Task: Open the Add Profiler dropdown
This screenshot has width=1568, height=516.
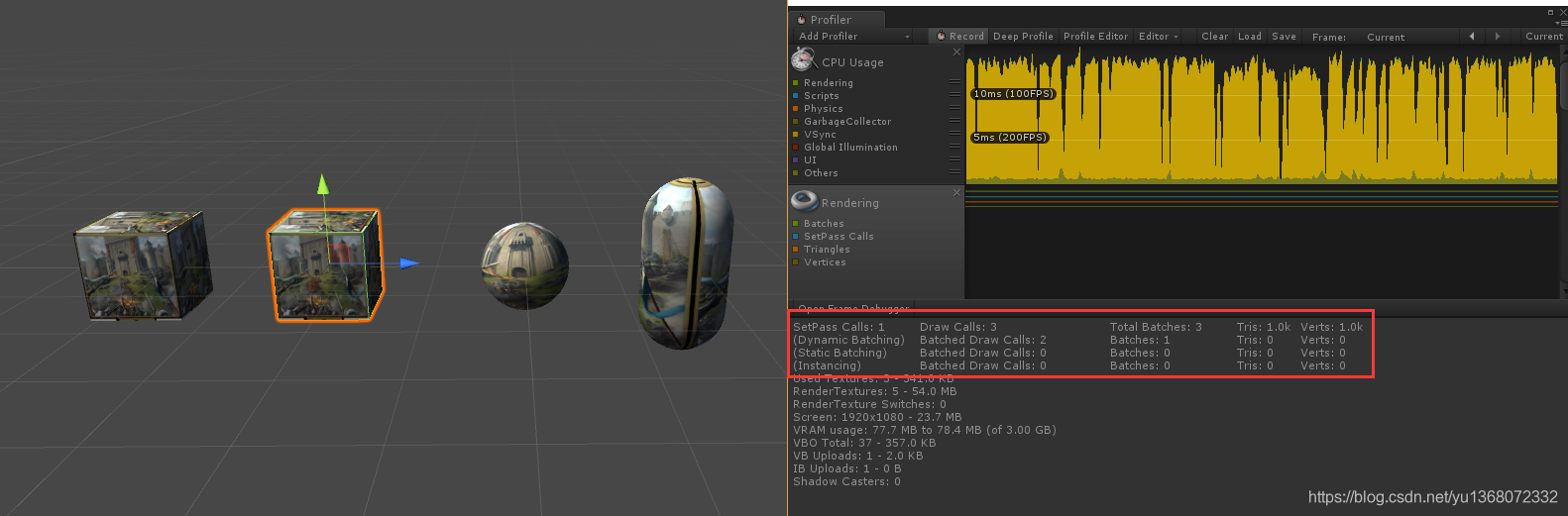Action: pos(854,37)
